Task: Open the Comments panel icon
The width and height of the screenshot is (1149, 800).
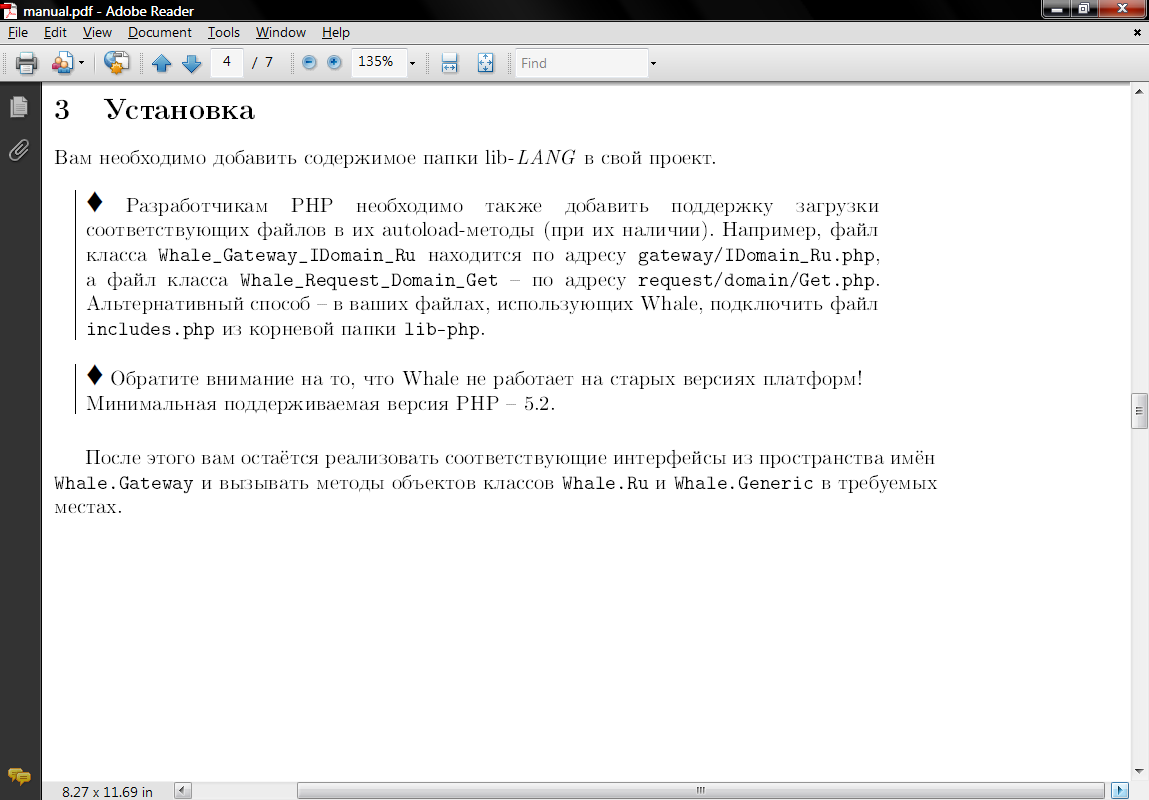Action: 18,776
